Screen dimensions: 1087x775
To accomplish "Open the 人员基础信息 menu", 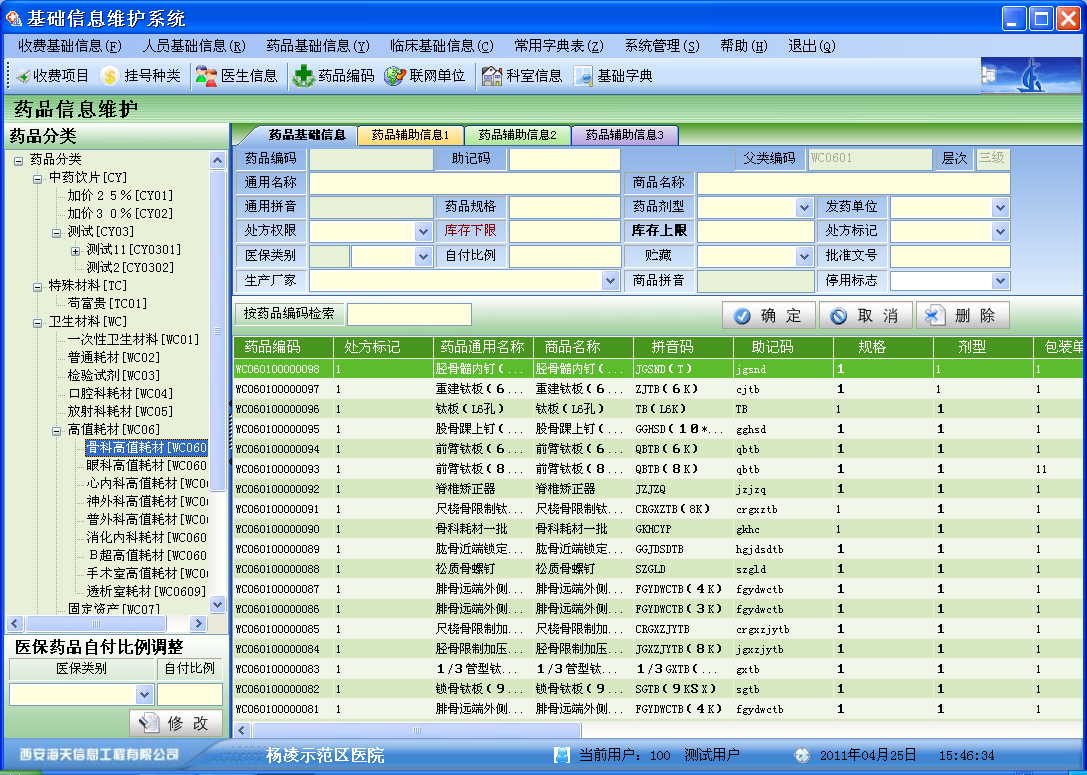I will click(x=194, y=46).
